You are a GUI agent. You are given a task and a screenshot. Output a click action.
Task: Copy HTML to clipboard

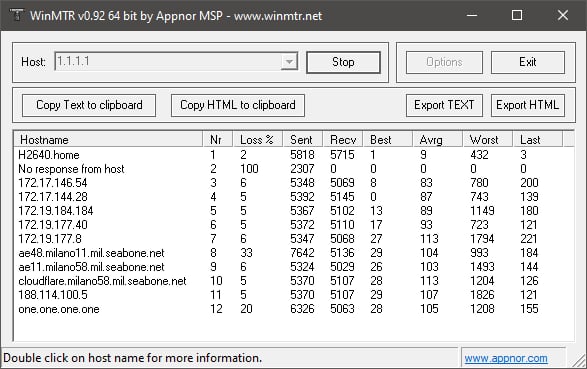pyautogui.click(x=238, y=105)
